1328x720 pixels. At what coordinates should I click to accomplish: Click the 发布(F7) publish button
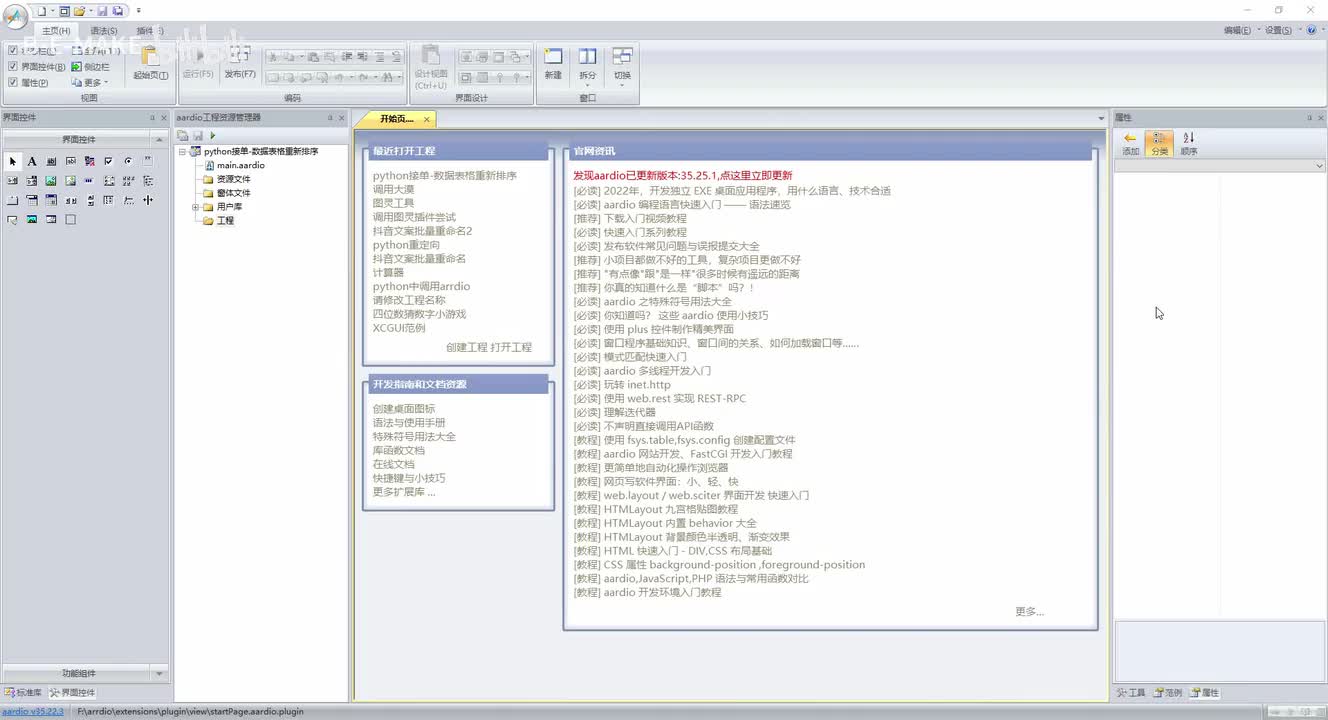pyautogui.click(x=240, y=62)
